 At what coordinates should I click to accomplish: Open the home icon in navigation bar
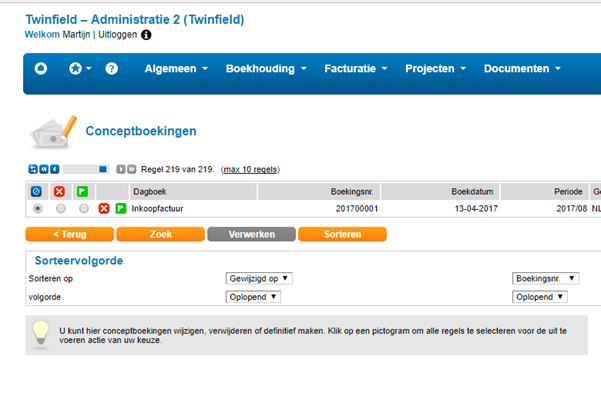tap(41, 69)
